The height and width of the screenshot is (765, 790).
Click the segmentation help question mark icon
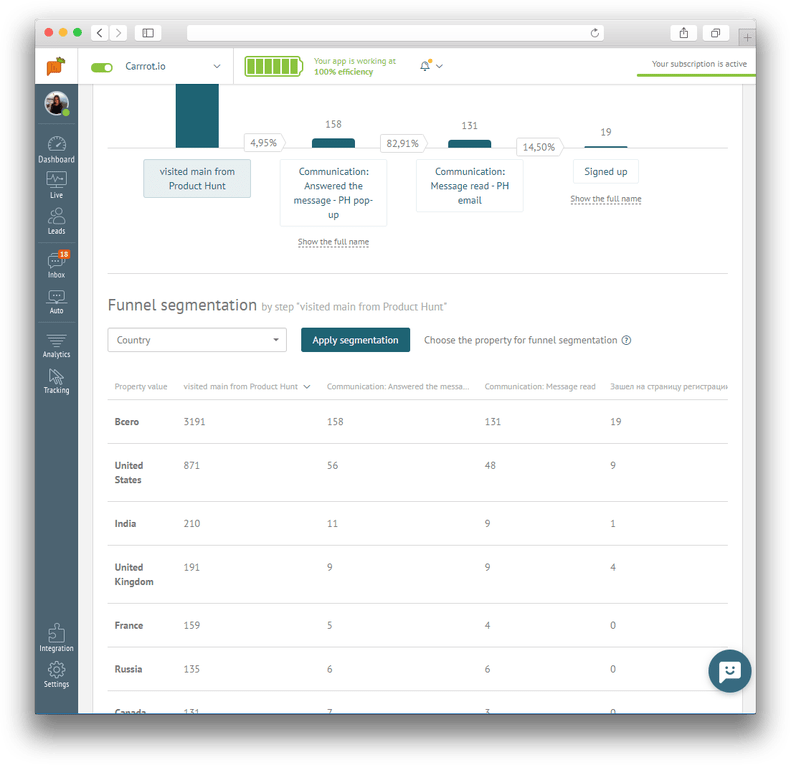point(626,340)
